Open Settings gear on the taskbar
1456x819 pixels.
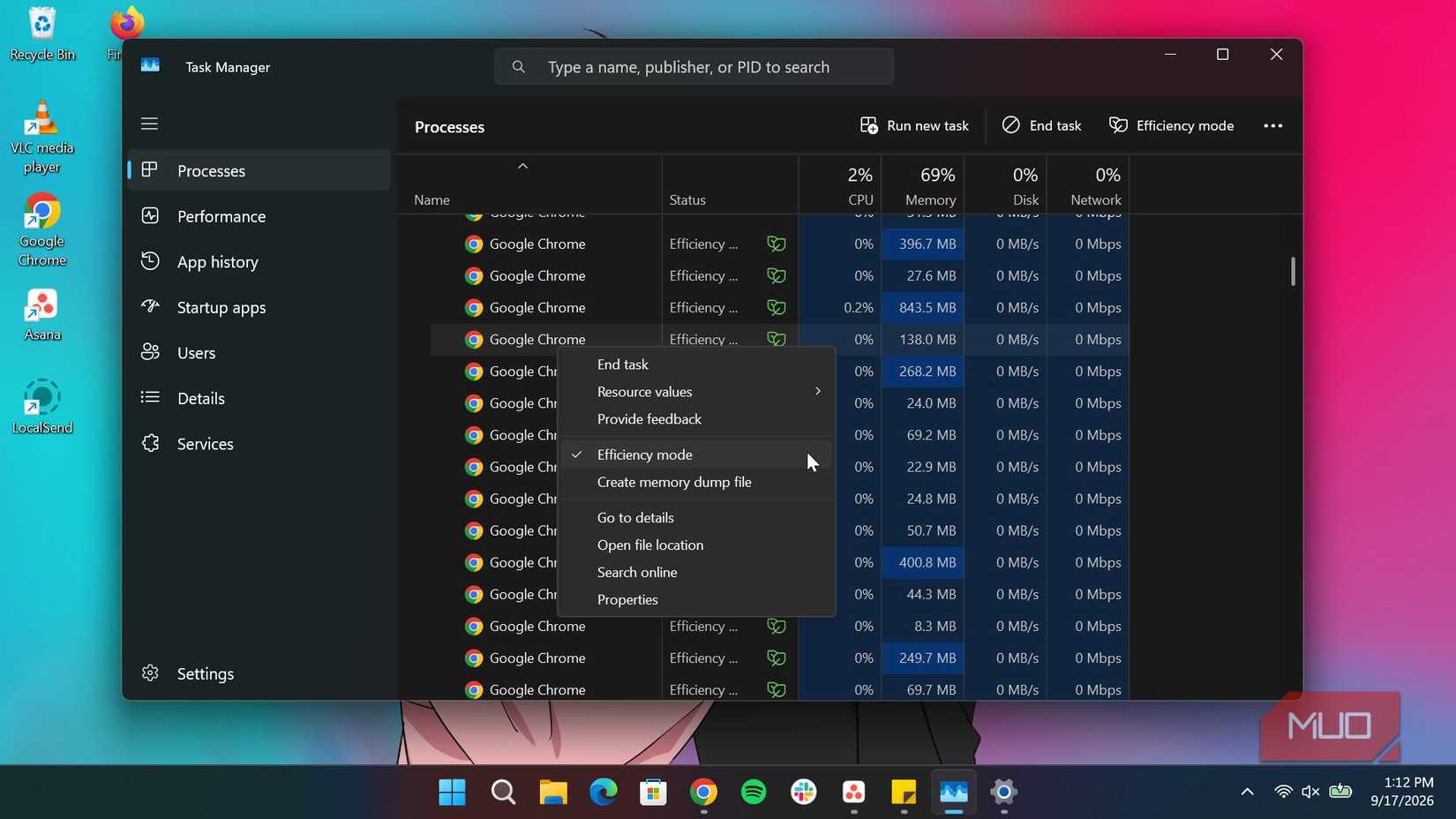click(1004, 793)
